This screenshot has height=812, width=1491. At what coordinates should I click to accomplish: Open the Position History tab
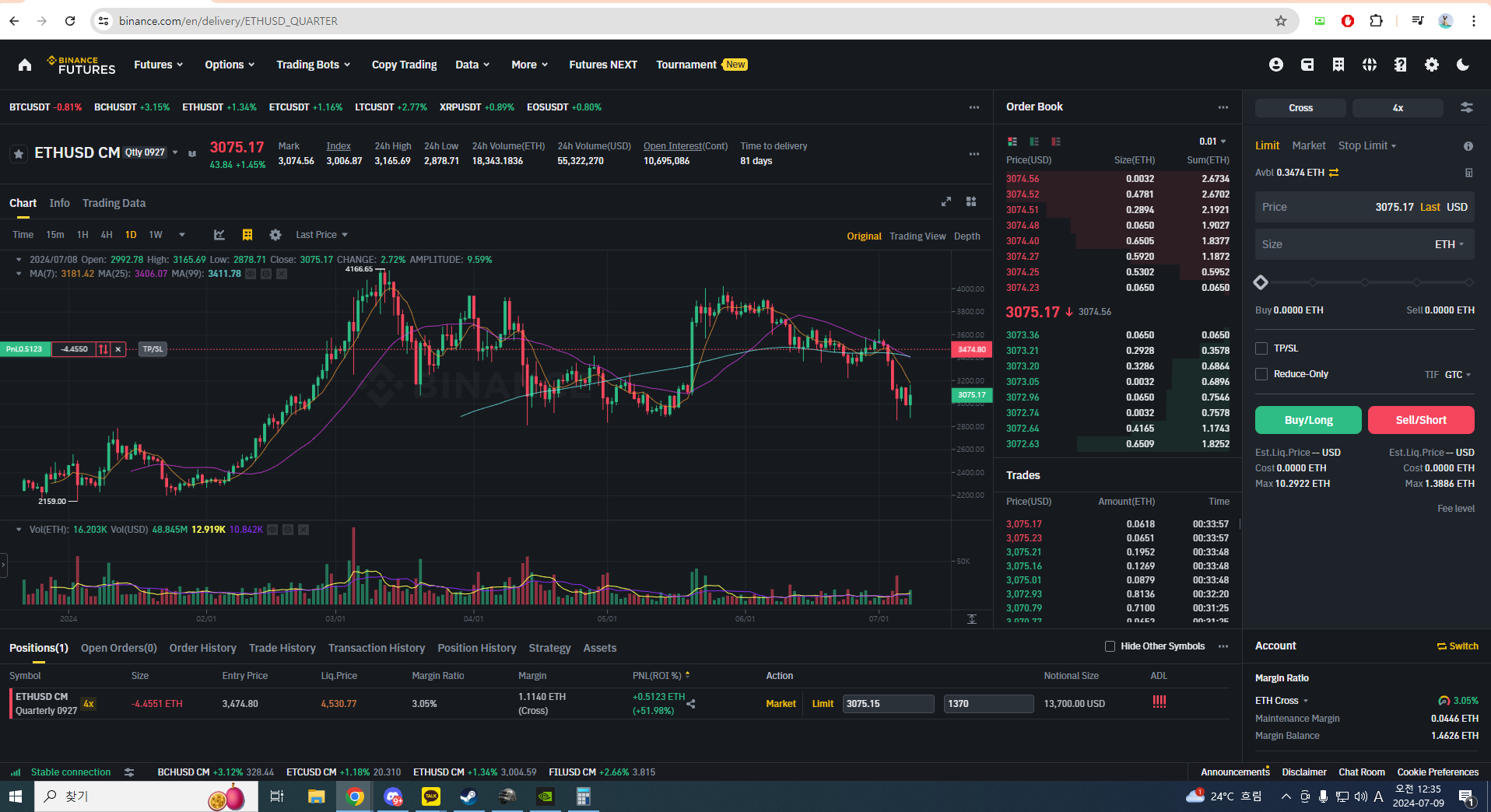[x=476, y=648]
